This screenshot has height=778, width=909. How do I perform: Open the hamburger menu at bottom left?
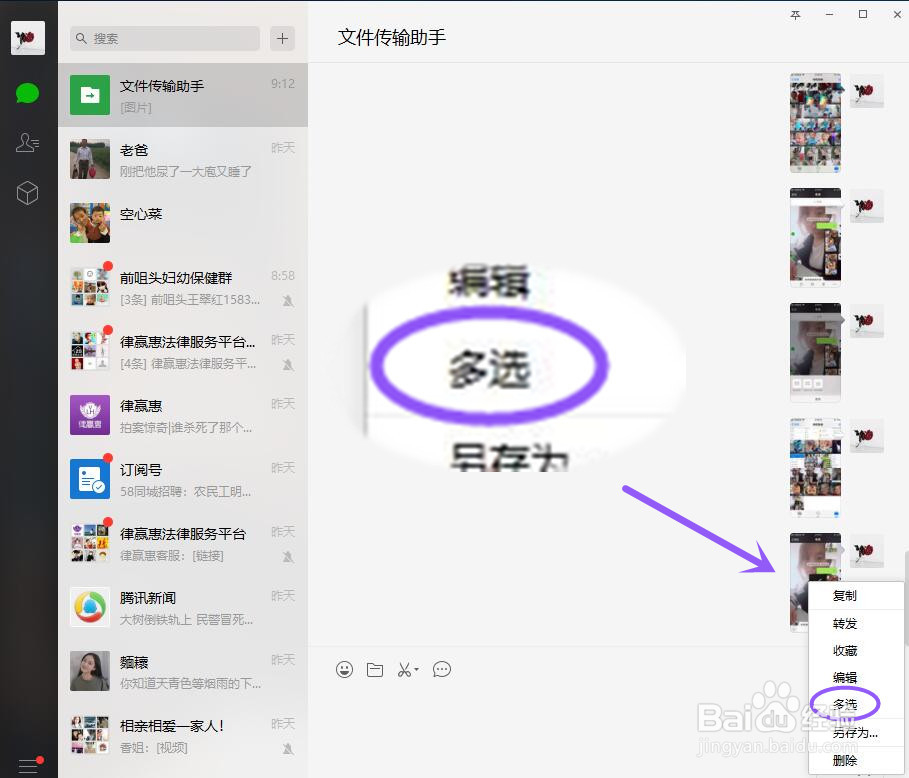click(x=27, y=765)
